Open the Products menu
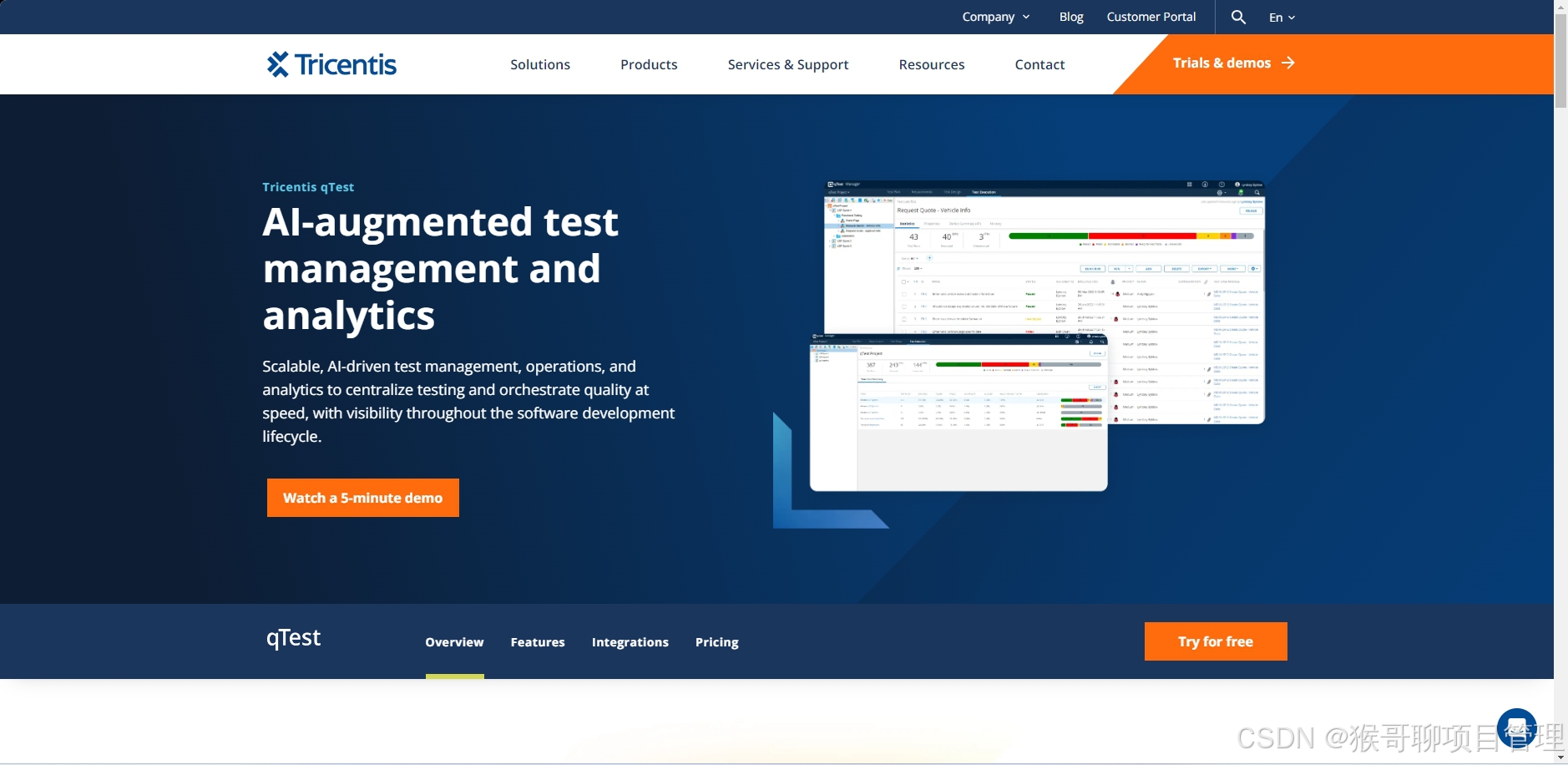 pyautogui.click(x=649, y=64)
